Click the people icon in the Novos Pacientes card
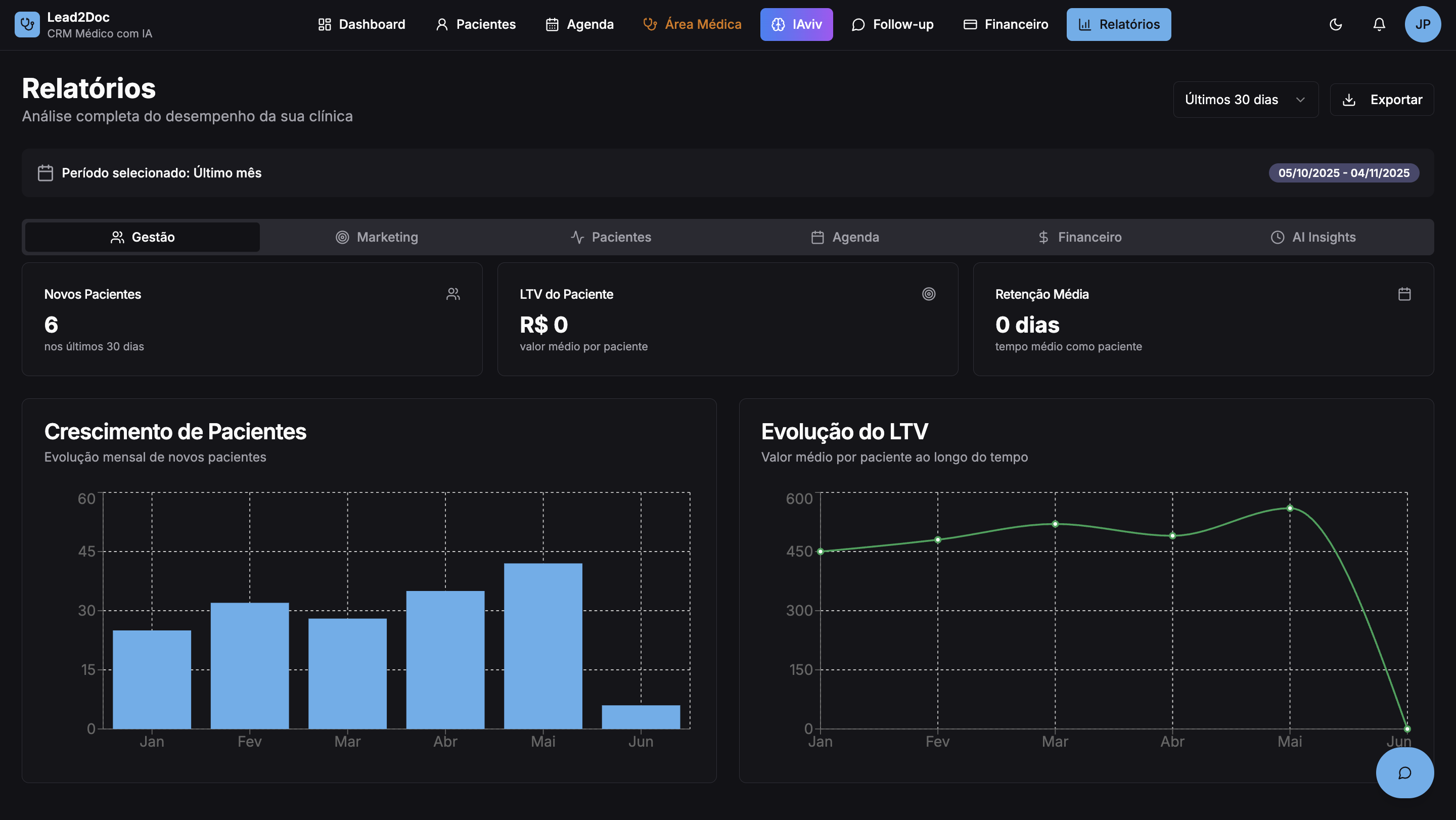Image resolution: width=1456 pixels, height=820 pixels. 453,294
